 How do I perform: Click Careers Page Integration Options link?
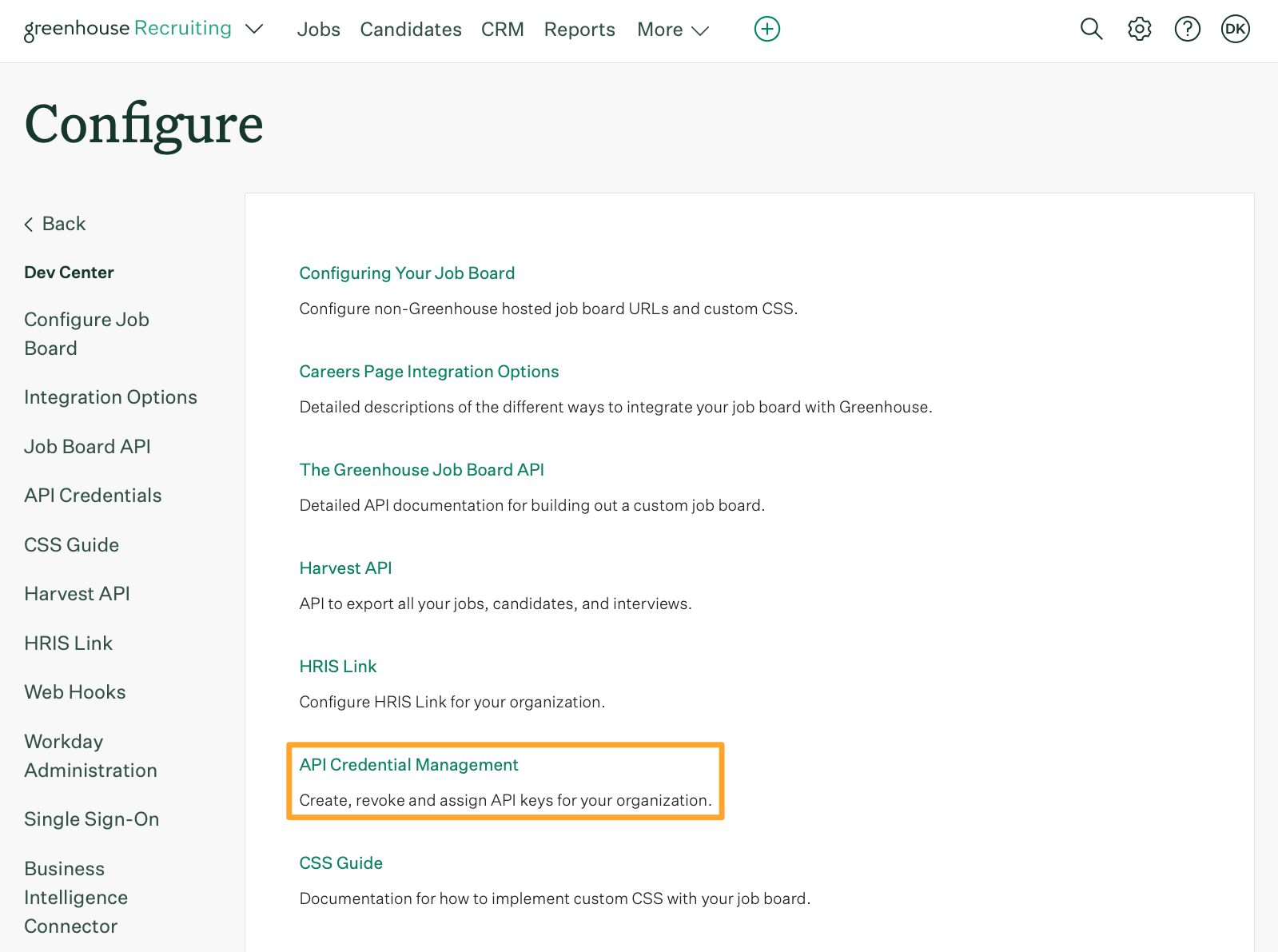click(428, 372)
